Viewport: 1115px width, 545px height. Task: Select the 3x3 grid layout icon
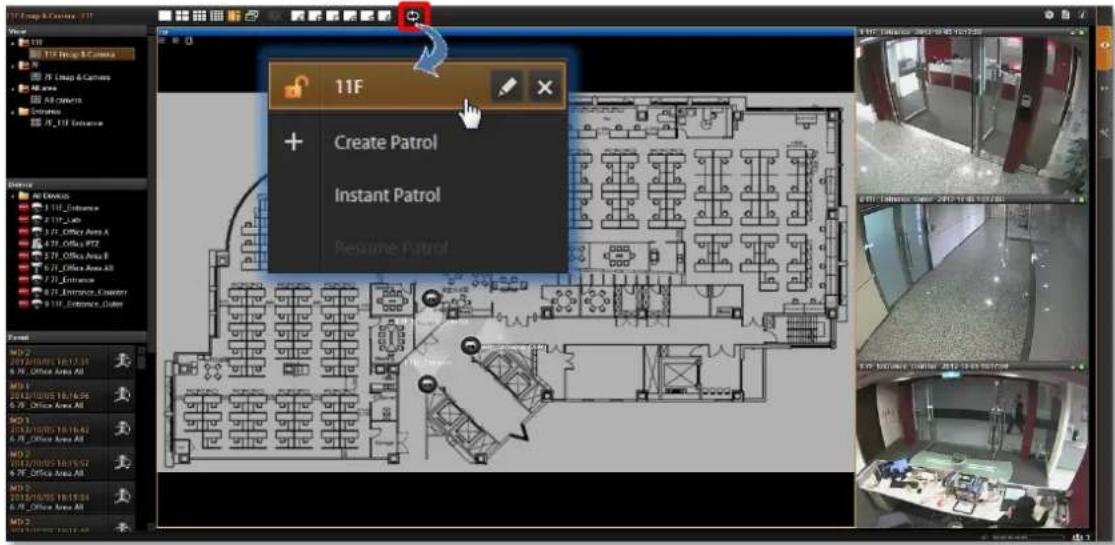click(x=199, y=15)
